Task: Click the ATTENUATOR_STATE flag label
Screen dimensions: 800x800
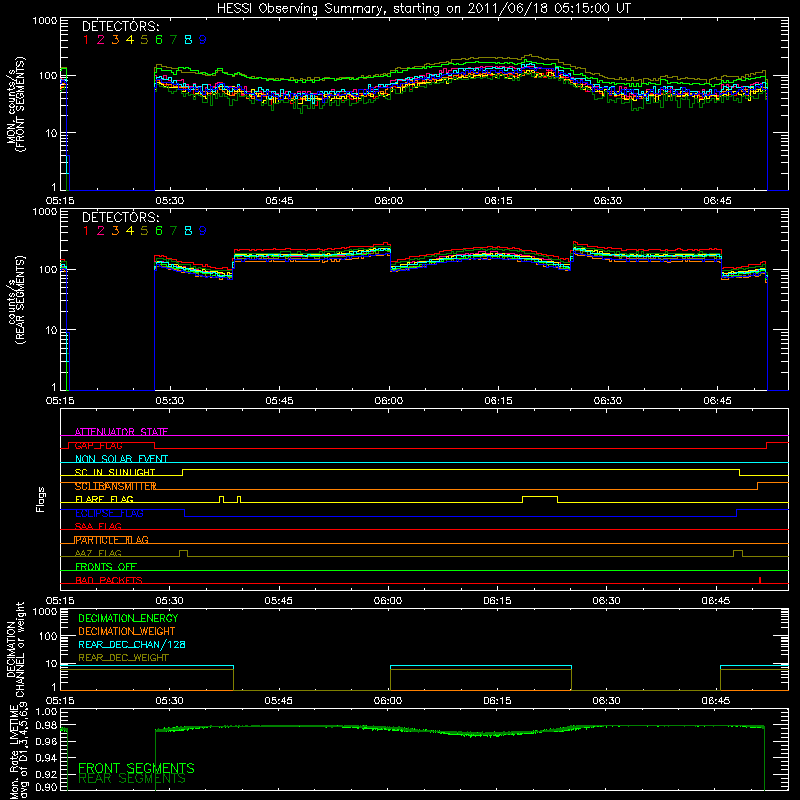Action: coord(121,432)
